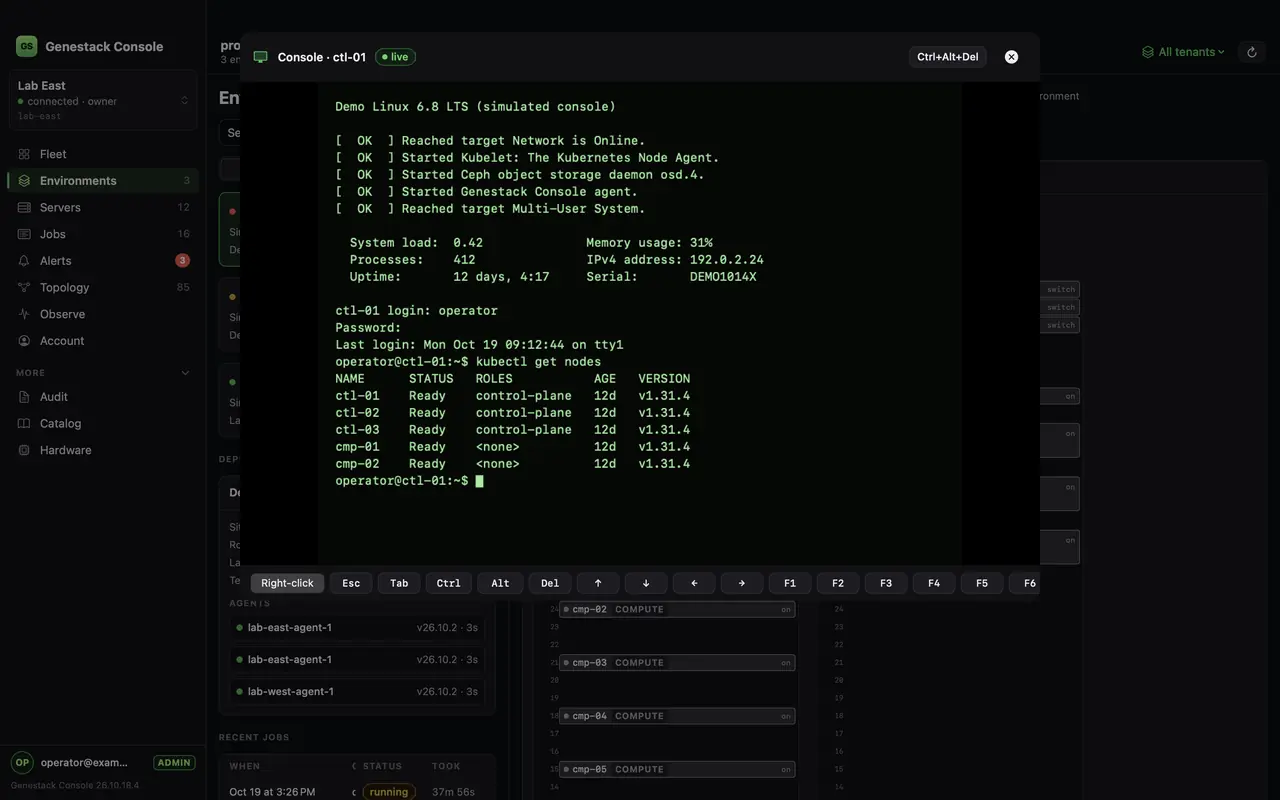Open the Lab East site switcher
The width and height of the screenshot is (1280, 800).
pyautogui.click(x=103, y=100)
